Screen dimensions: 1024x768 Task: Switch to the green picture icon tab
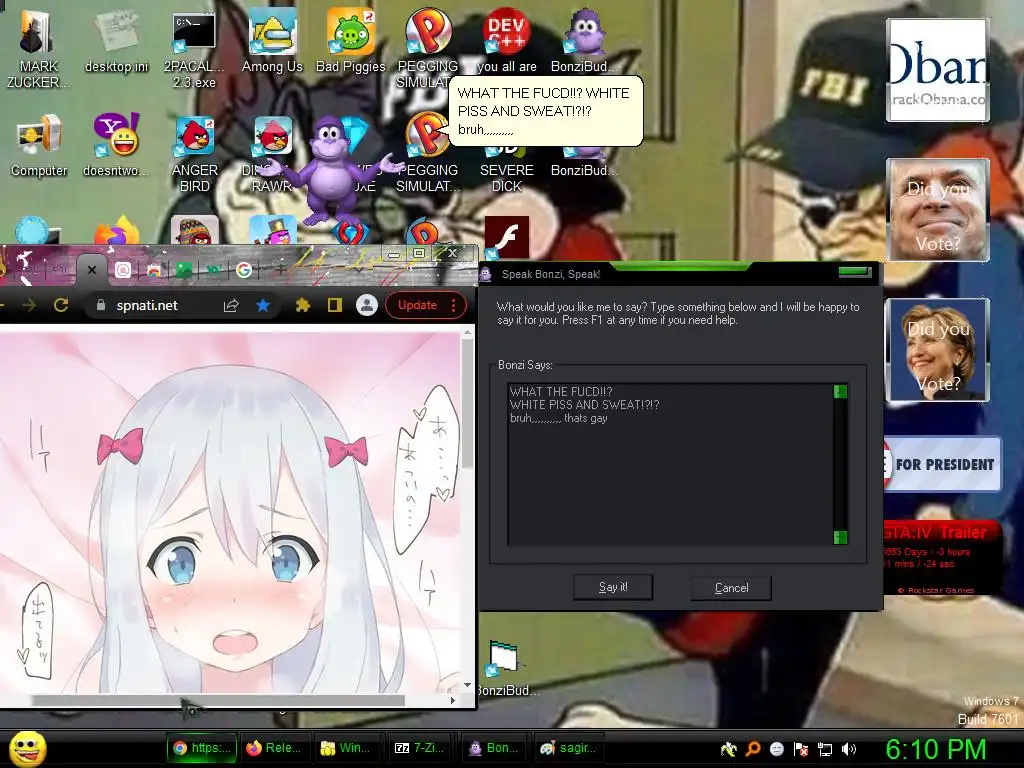pyautogui.click(x=184, y=270)
